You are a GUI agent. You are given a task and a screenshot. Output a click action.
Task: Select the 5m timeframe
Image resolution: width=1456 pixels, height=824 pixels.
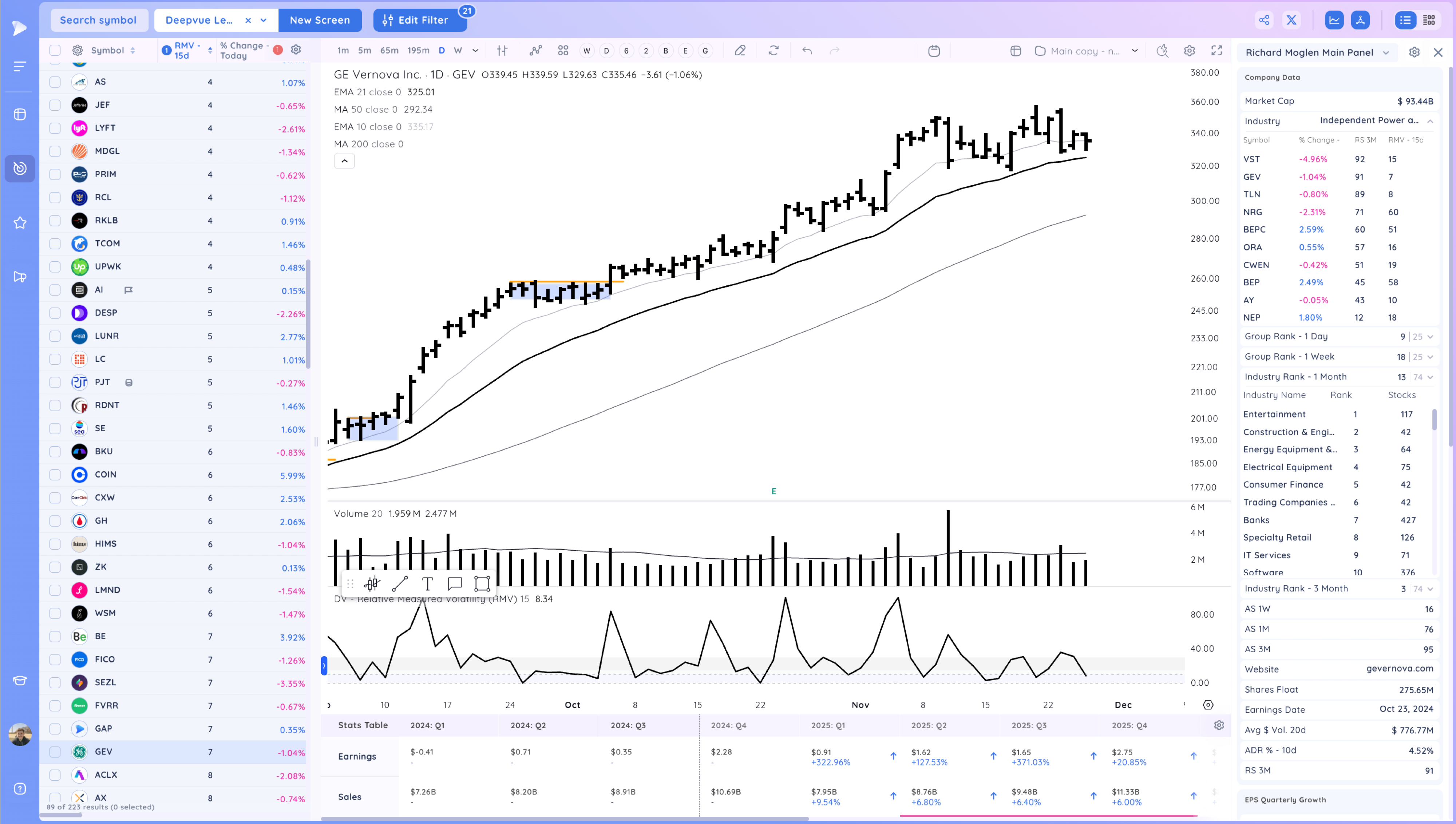tap(364, 50)
